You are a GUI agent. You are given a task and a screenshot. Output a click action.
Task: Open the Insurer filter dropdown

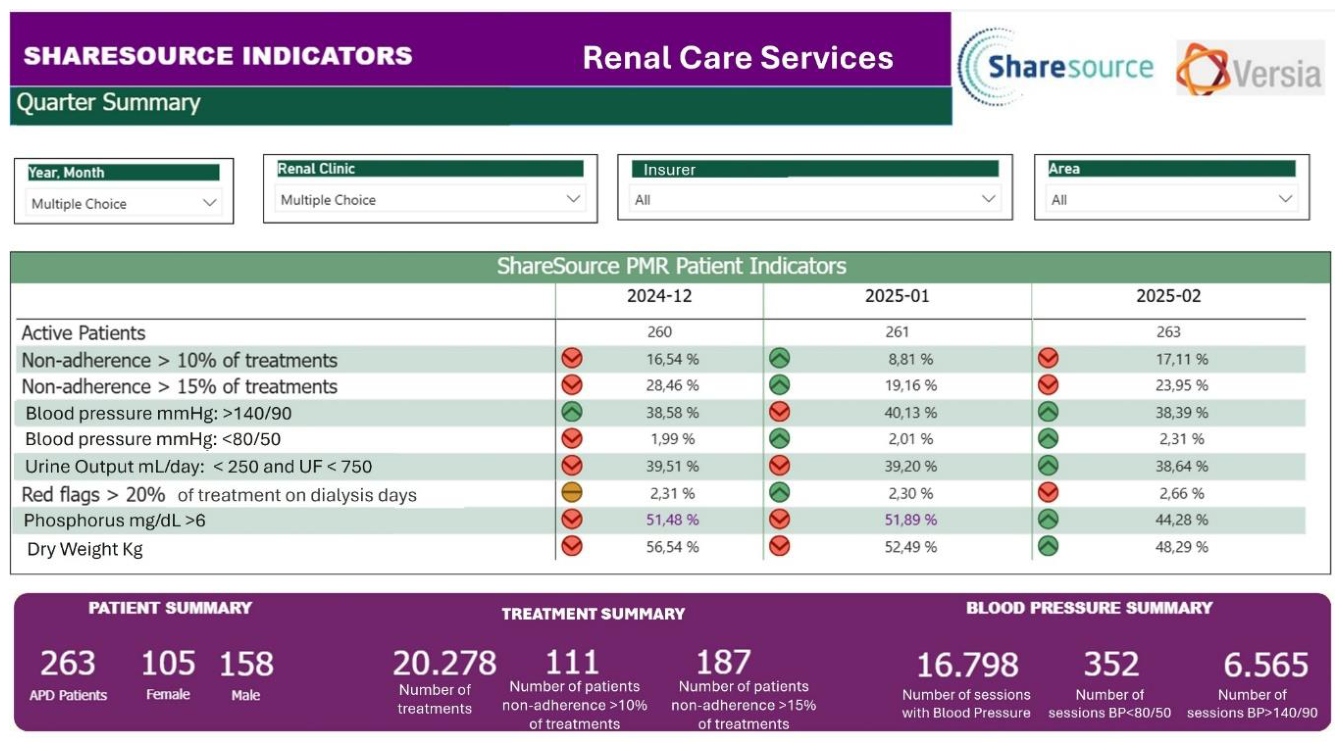pos(815,199)
